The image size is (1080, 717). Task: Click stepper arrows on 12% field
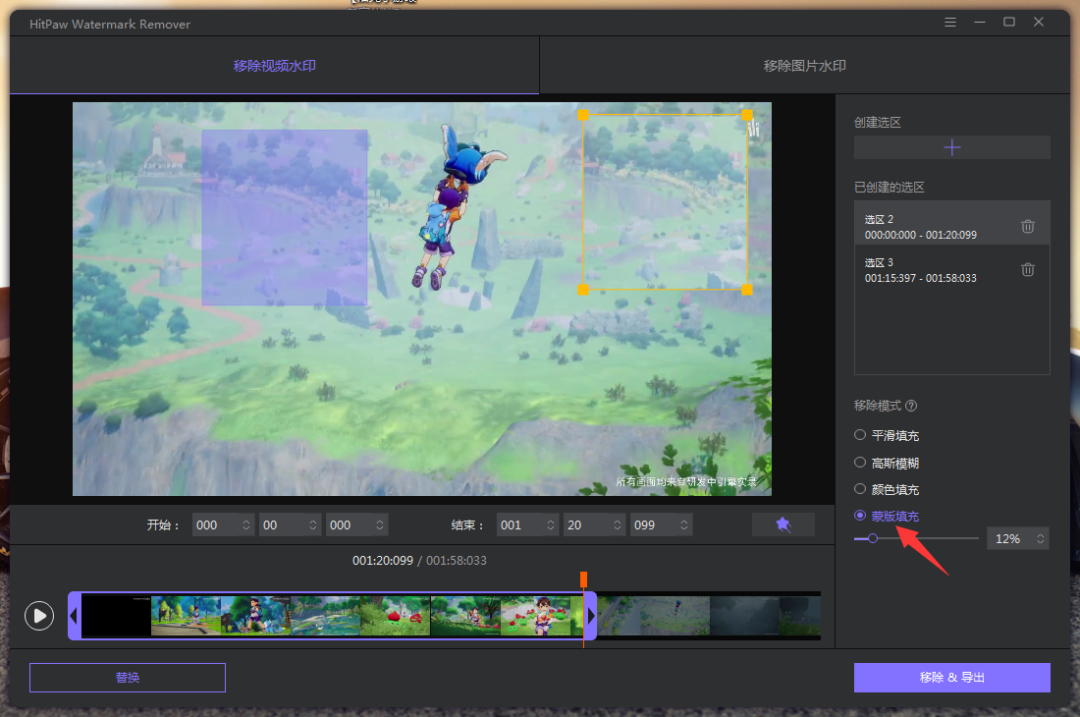pyautogui.click(x=1040, y=539)
